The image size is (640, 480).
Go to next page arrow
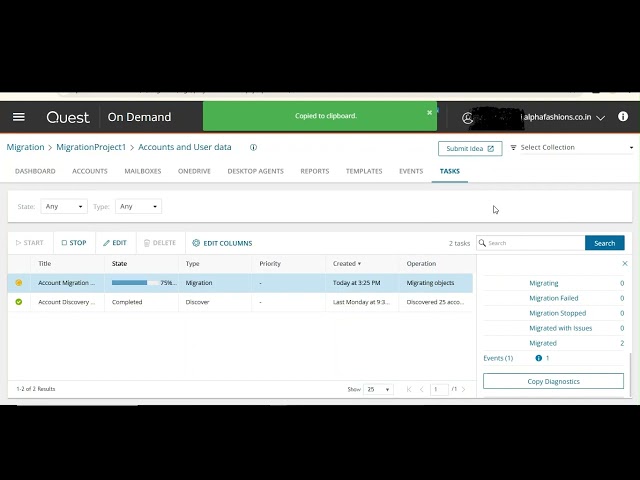(x=464, y=389)
